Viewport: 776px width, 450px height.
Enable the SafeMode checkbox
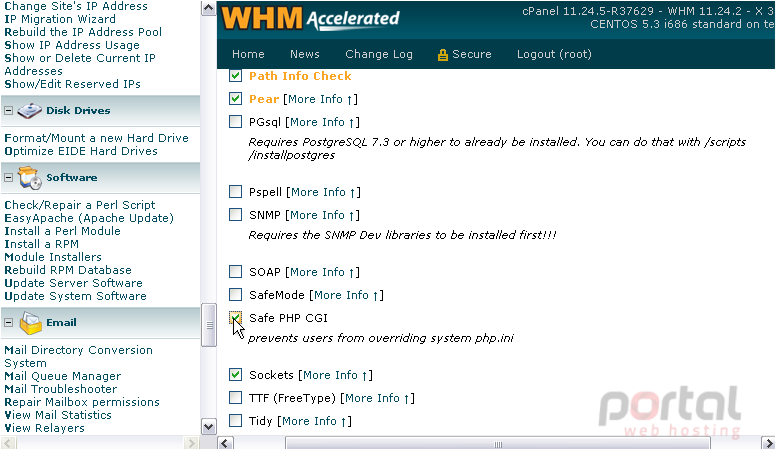236,294
